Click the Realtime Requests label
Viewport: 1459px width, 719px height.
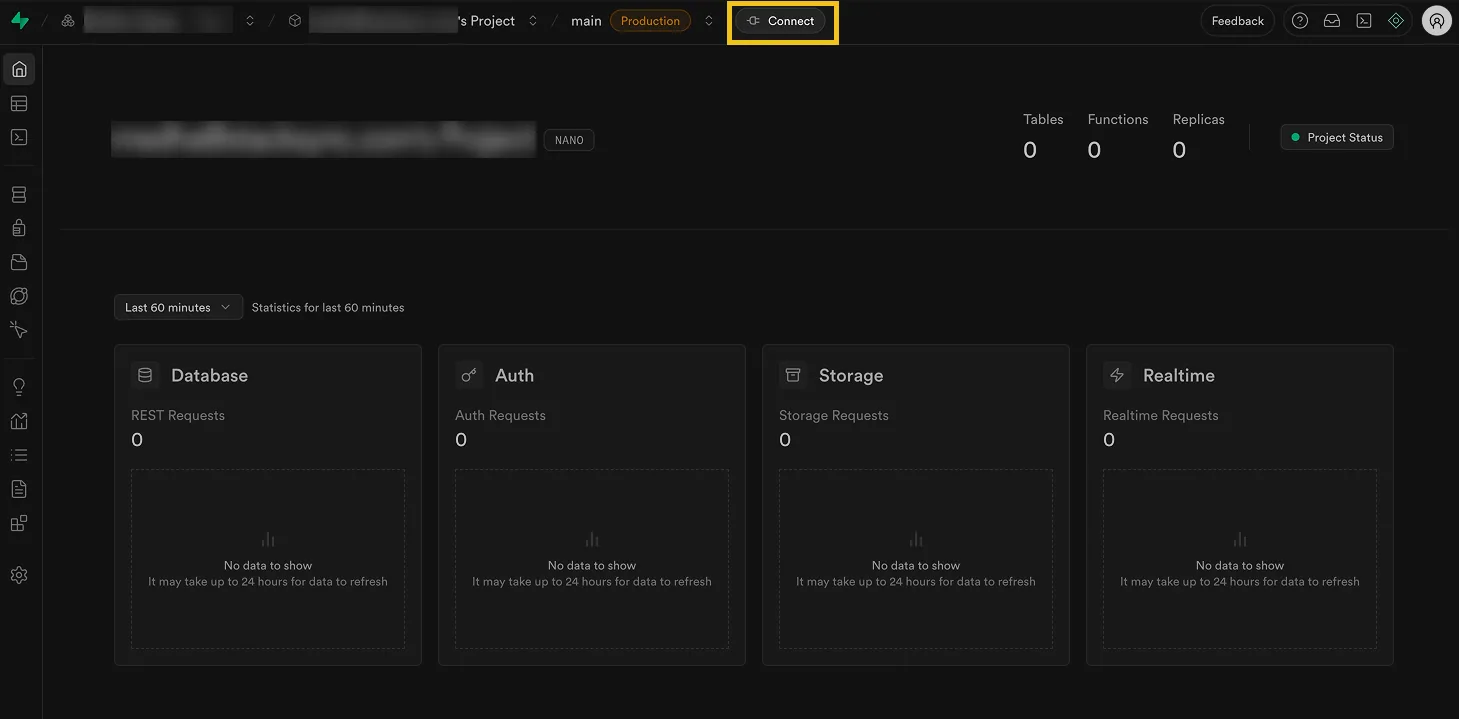1161,415
